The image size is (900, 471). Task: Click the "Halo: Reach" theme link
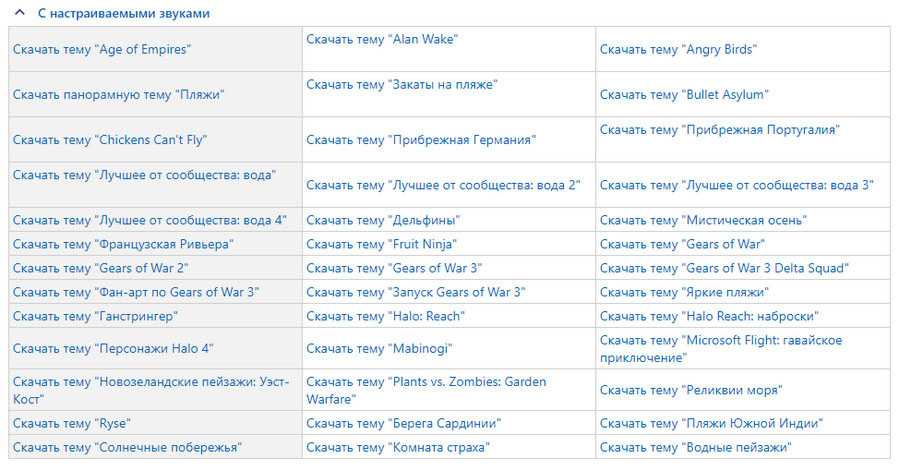pyautogui.click(x=385, y=316)
